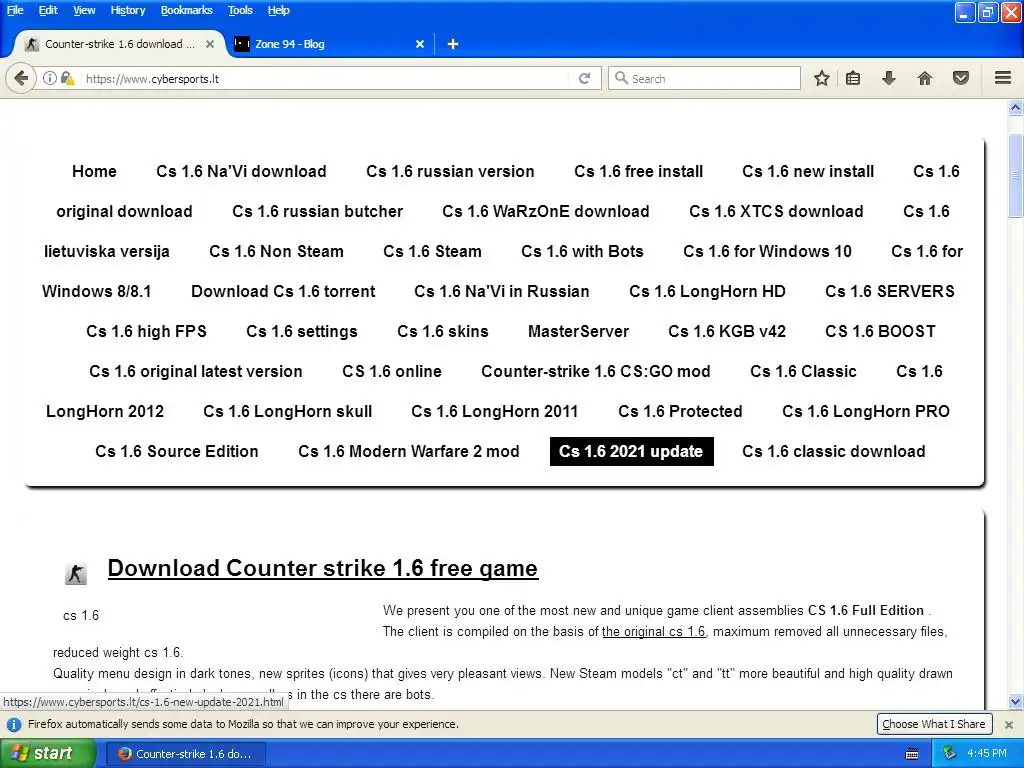Open Cs 1.6 KGB v42 link
This screenshot has width=1024, height=768.
point(727,331)
